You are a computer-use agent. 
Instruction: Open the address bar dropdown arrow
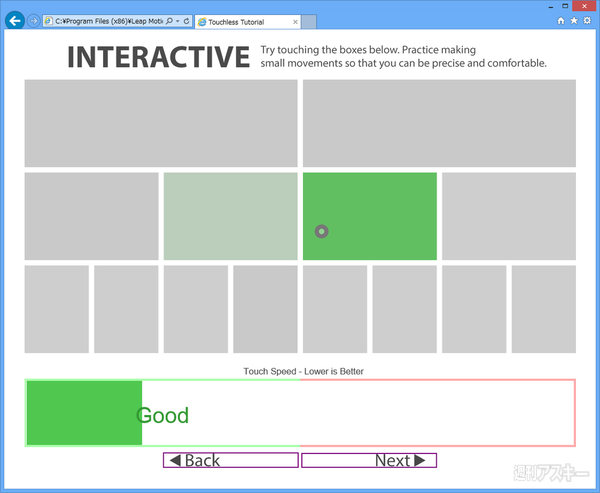point(178,21)
